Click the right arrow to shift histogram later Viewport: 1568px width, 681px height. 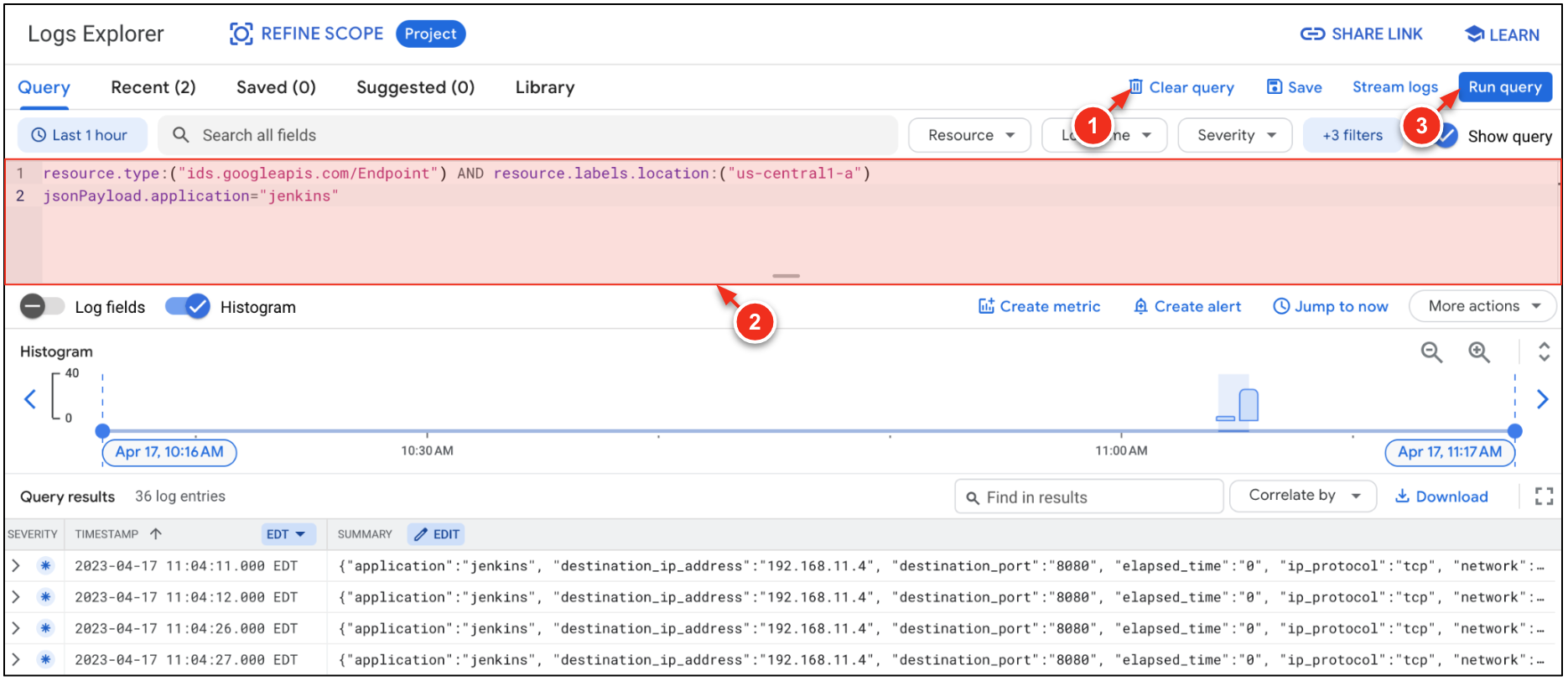[x=1542, y=399]
